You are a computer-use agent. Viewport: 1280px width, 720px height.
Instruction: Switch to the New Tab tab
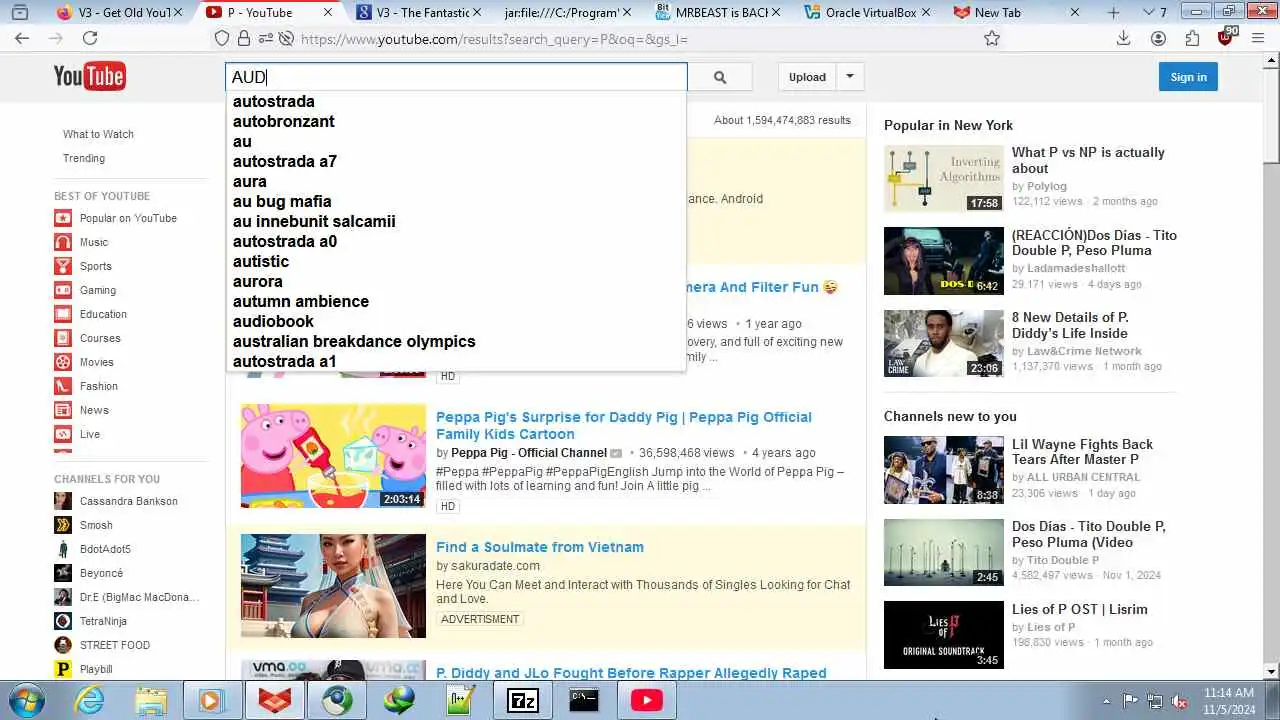998,12
